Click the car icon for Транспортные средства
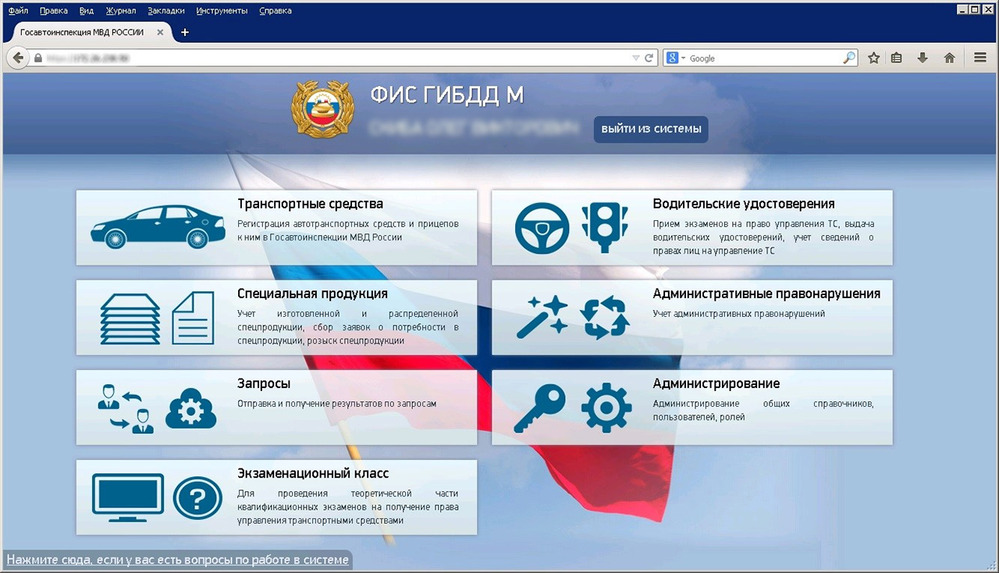The image size is (999, 573). click(x=158, y=226)
